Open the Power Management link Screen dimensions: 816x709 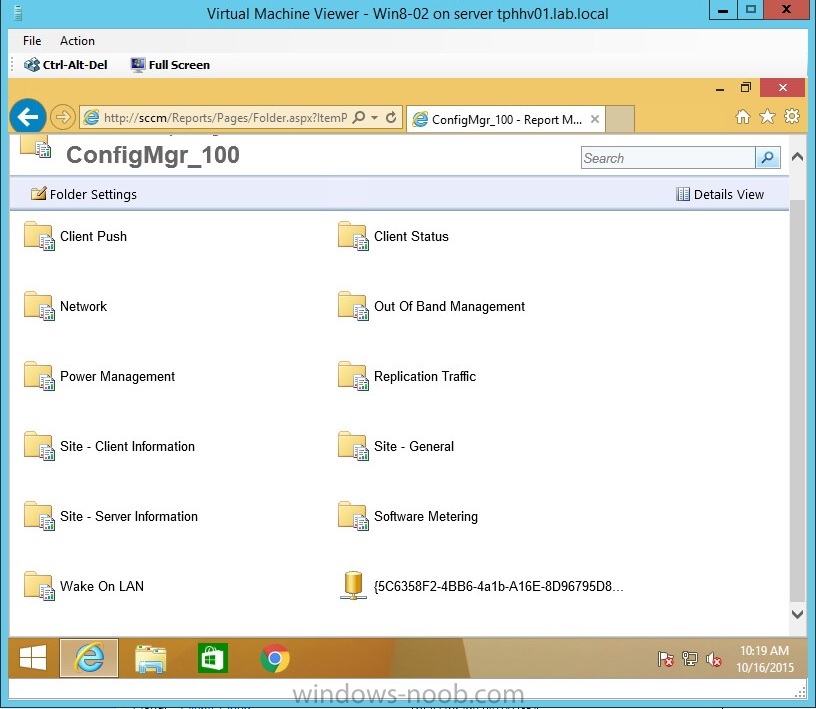118,376
